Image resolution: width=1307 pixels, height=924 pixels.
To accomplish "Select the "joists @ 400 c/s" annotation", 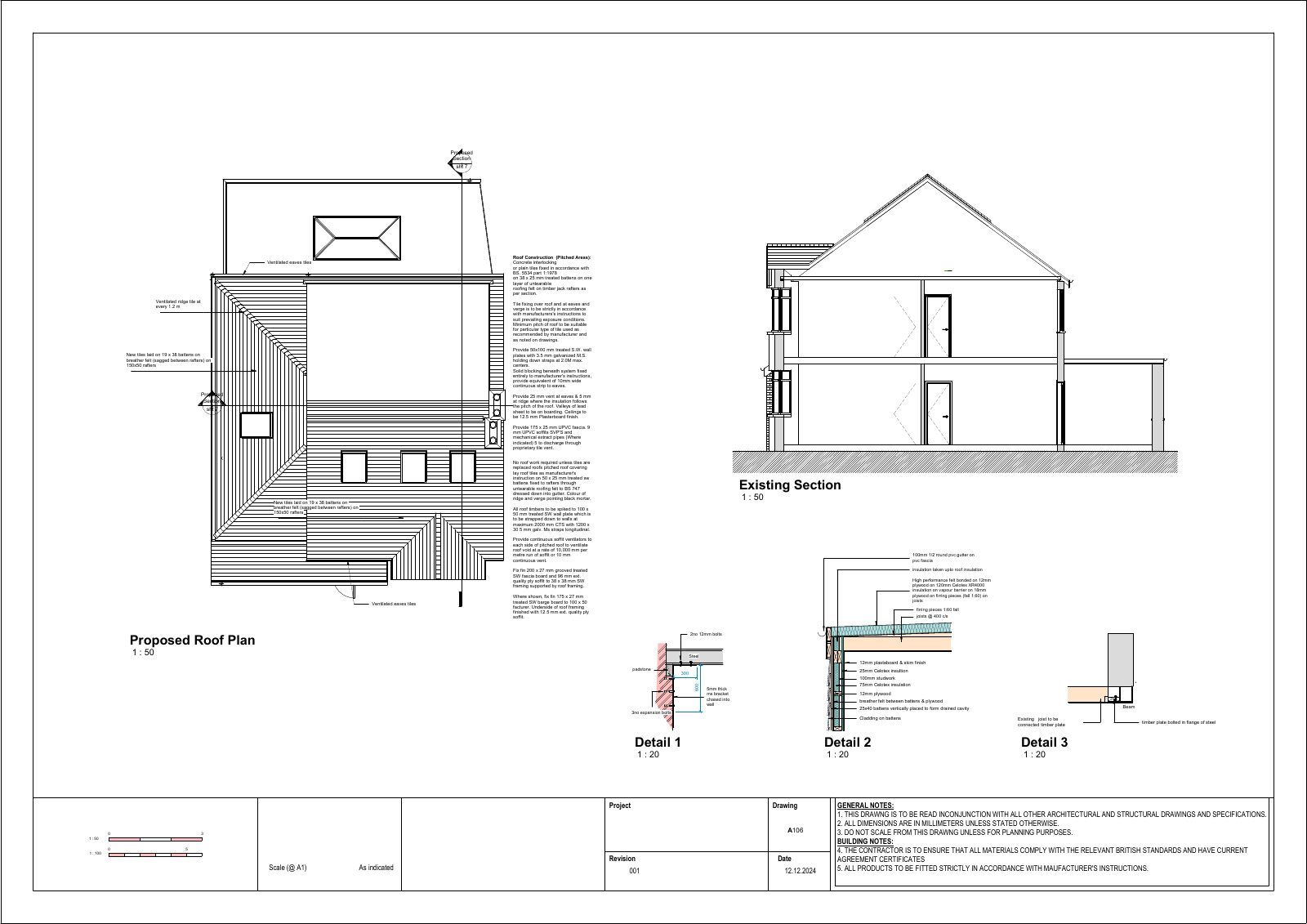I will tap(931, 616).
